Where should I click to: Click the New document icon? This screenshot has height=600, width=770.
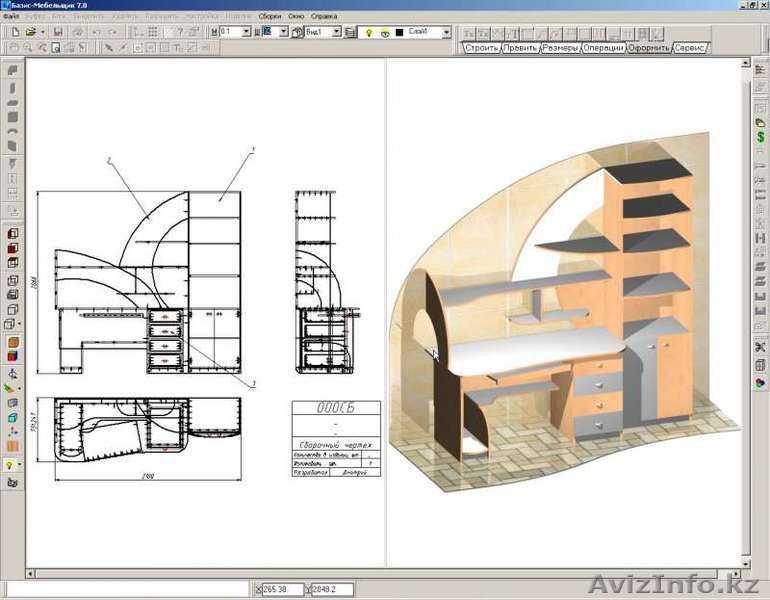click(14, 32)
